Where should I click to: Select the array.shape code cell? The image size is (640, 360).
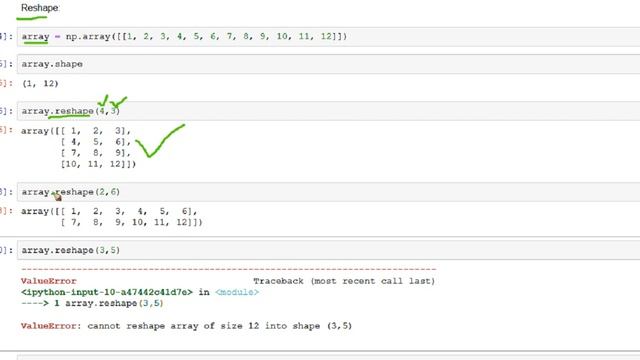(329, 64)
